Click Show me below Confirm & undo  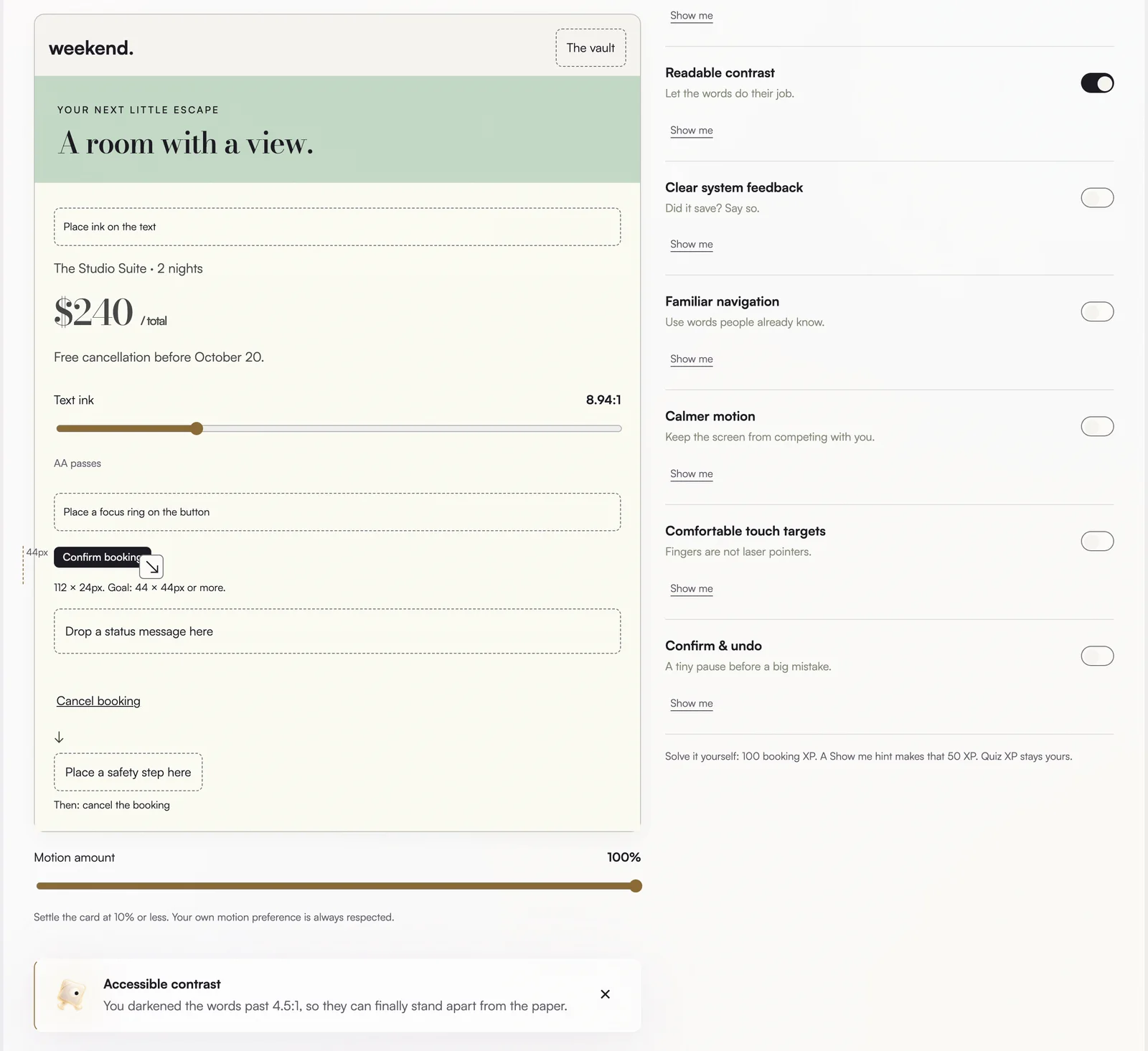tap(692, 703)
